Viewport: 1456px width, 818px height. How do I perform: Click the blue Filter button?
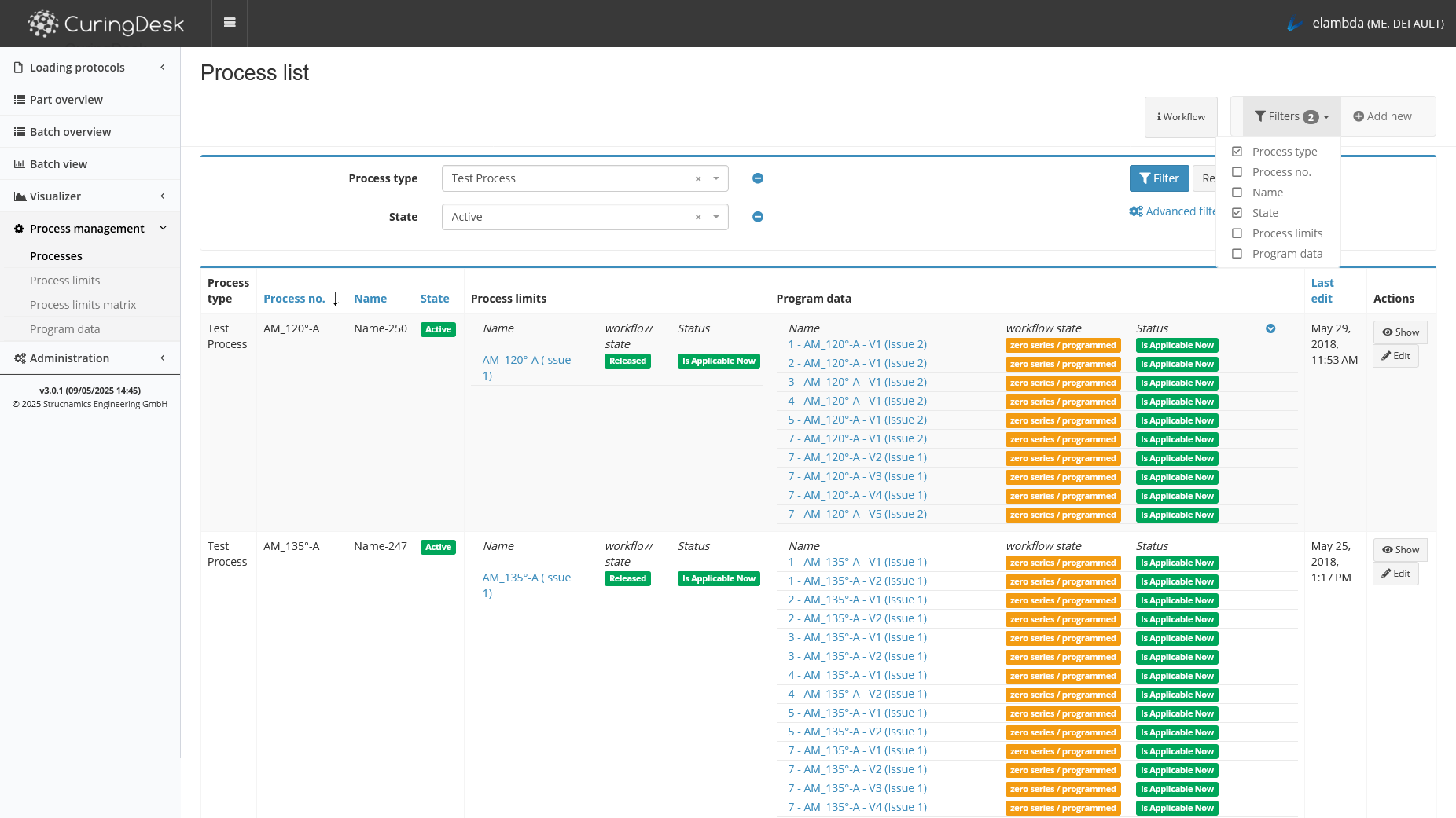pyautogui.click(x=1159, y=178)
